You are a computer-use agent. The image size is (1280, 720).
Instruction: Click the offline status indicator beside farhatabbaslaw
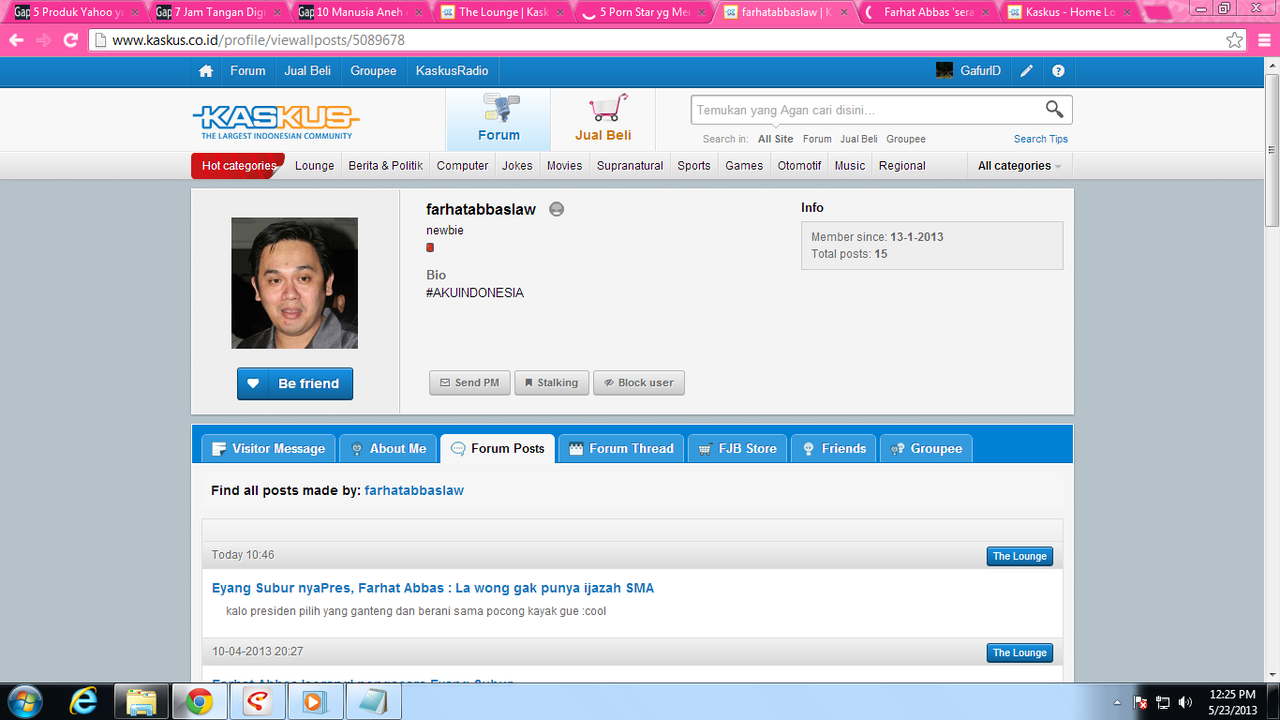point(557,209)
